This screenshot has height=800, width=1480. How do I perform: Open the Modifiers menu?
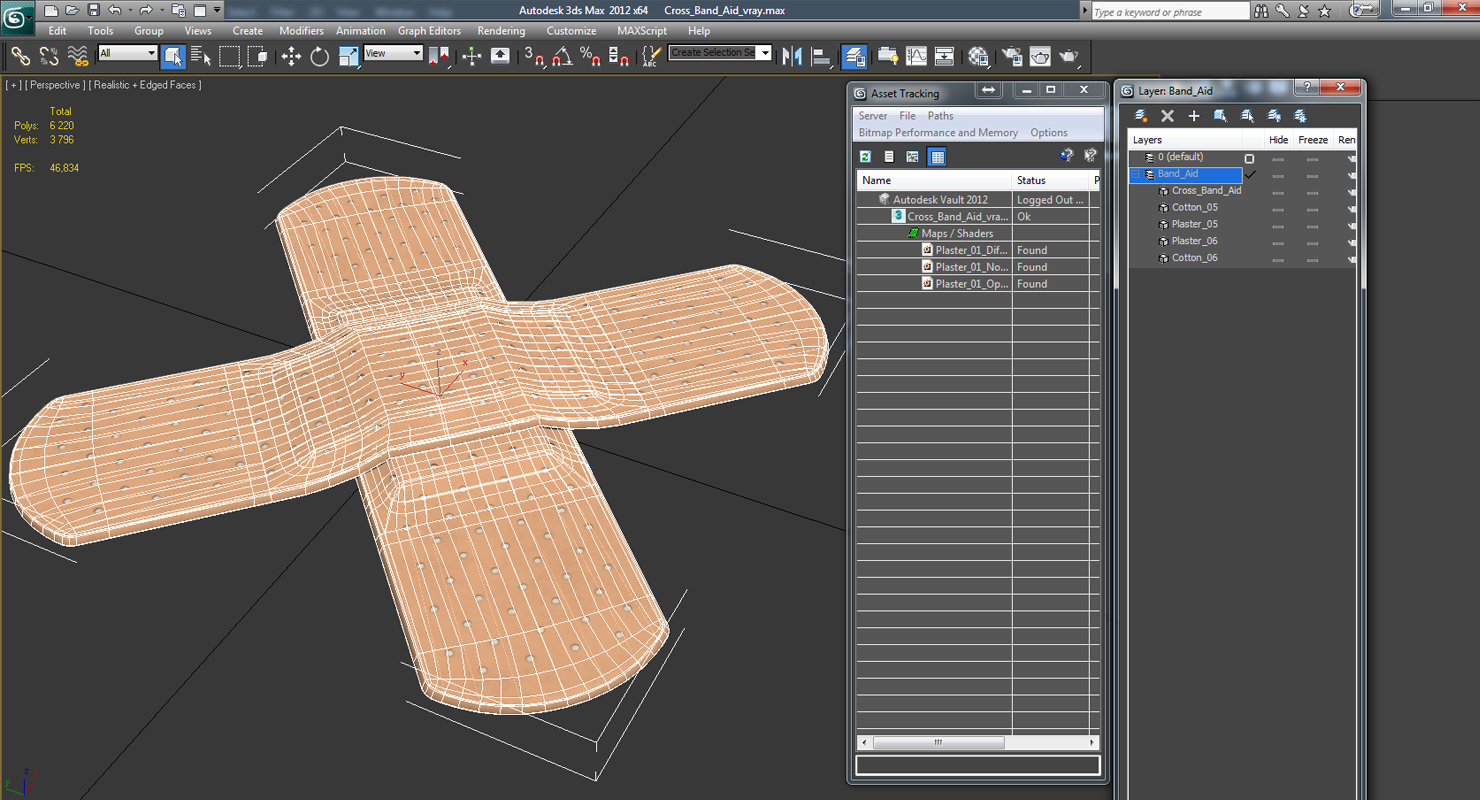coord(301,31)
